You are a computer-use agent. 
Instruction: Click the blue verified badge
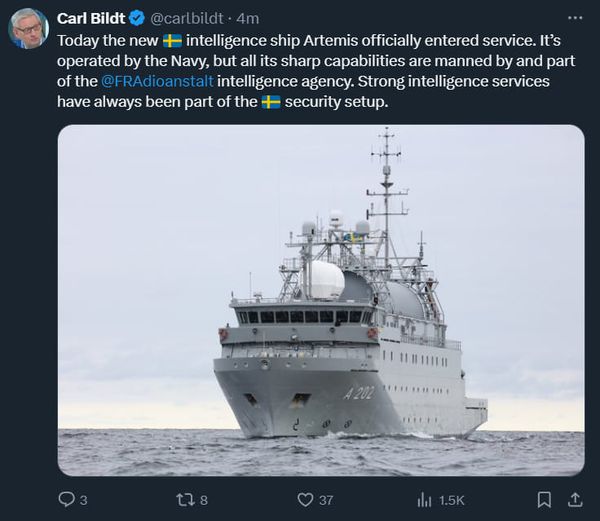click(x=138, y=18)
